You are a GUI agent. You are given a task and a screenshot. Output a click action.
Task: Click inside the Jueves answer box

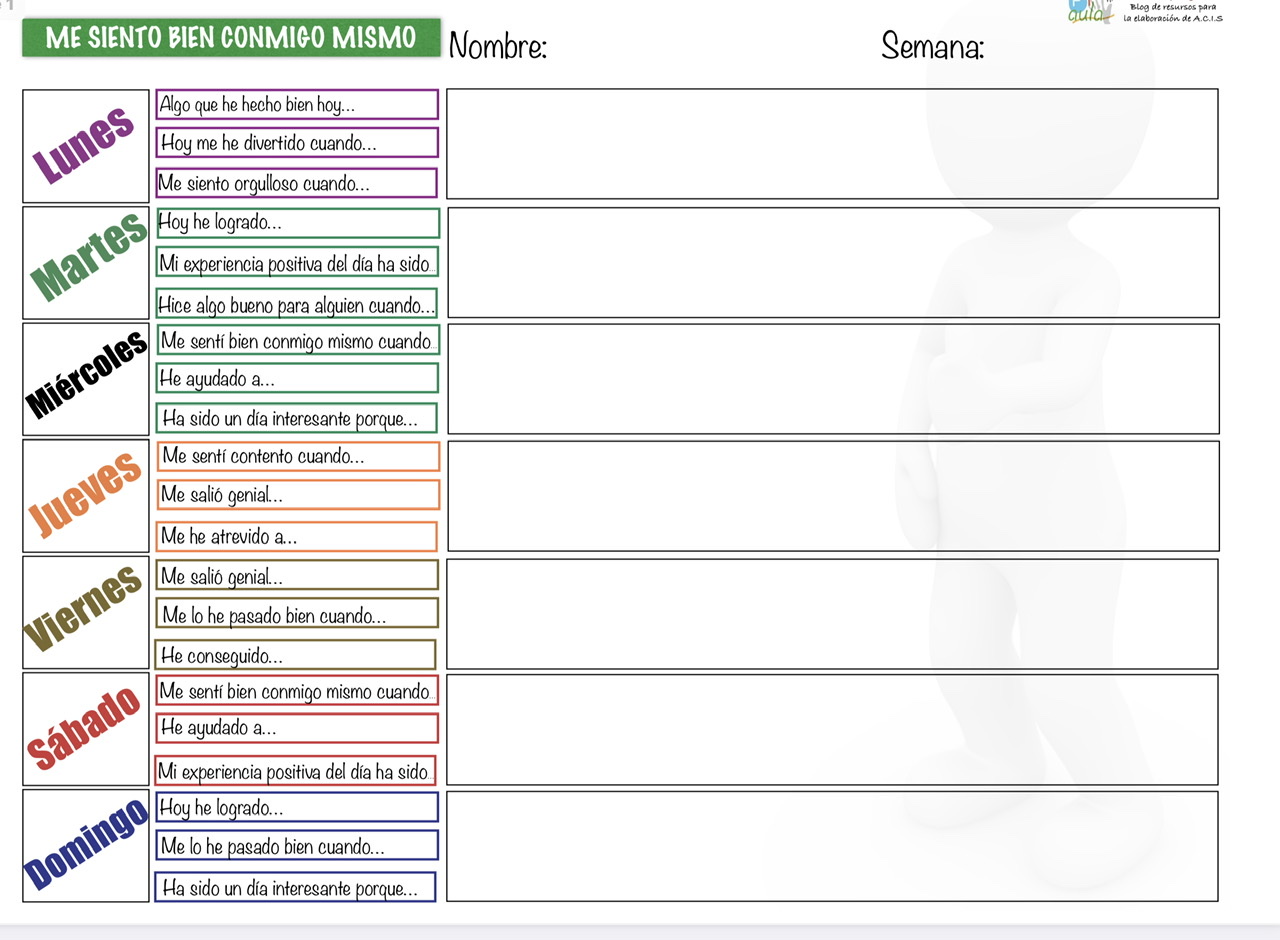(833, 496)
